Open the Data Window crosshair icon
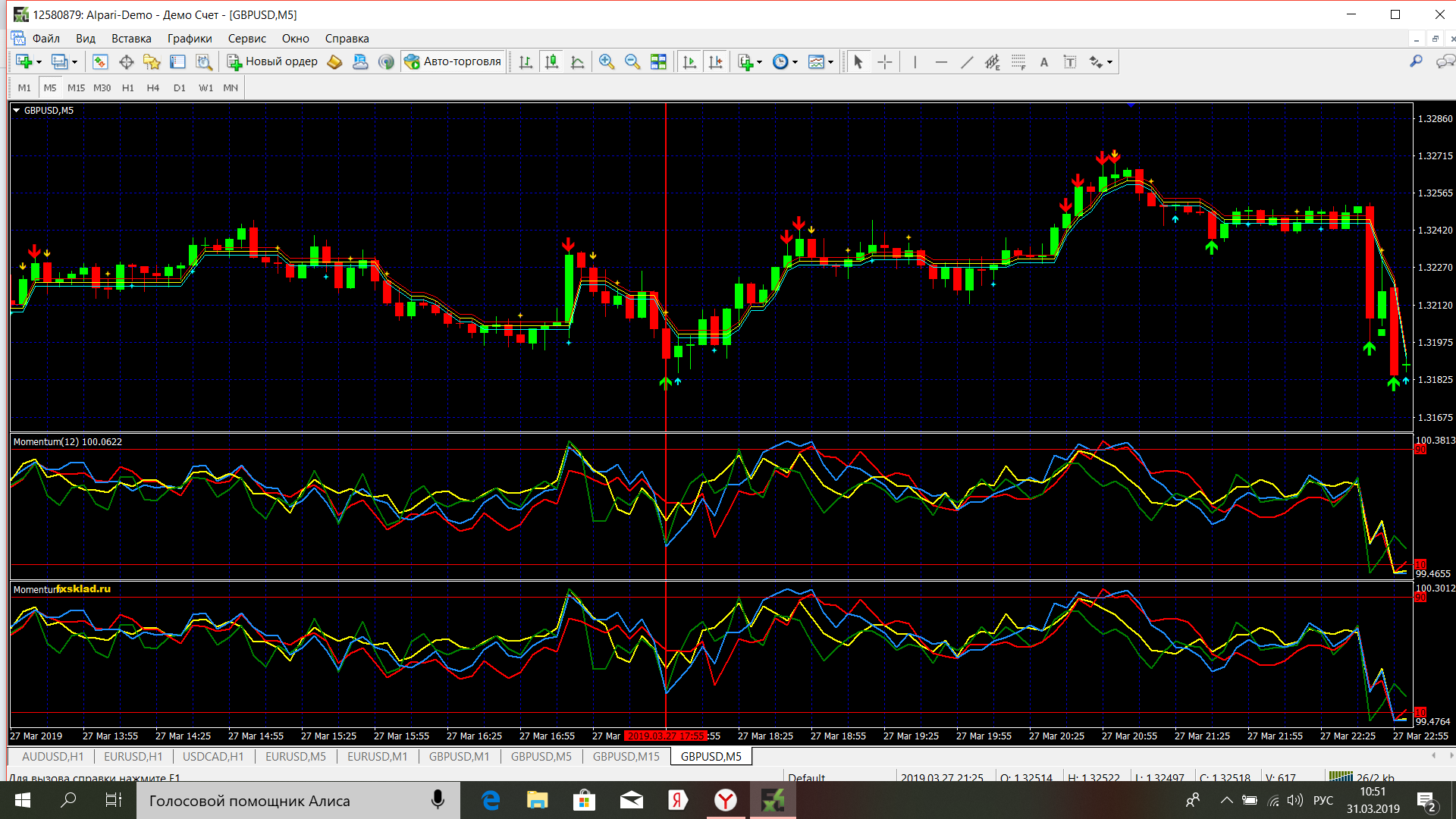This screenshot has width=1456, height=819. click(126, 62)
